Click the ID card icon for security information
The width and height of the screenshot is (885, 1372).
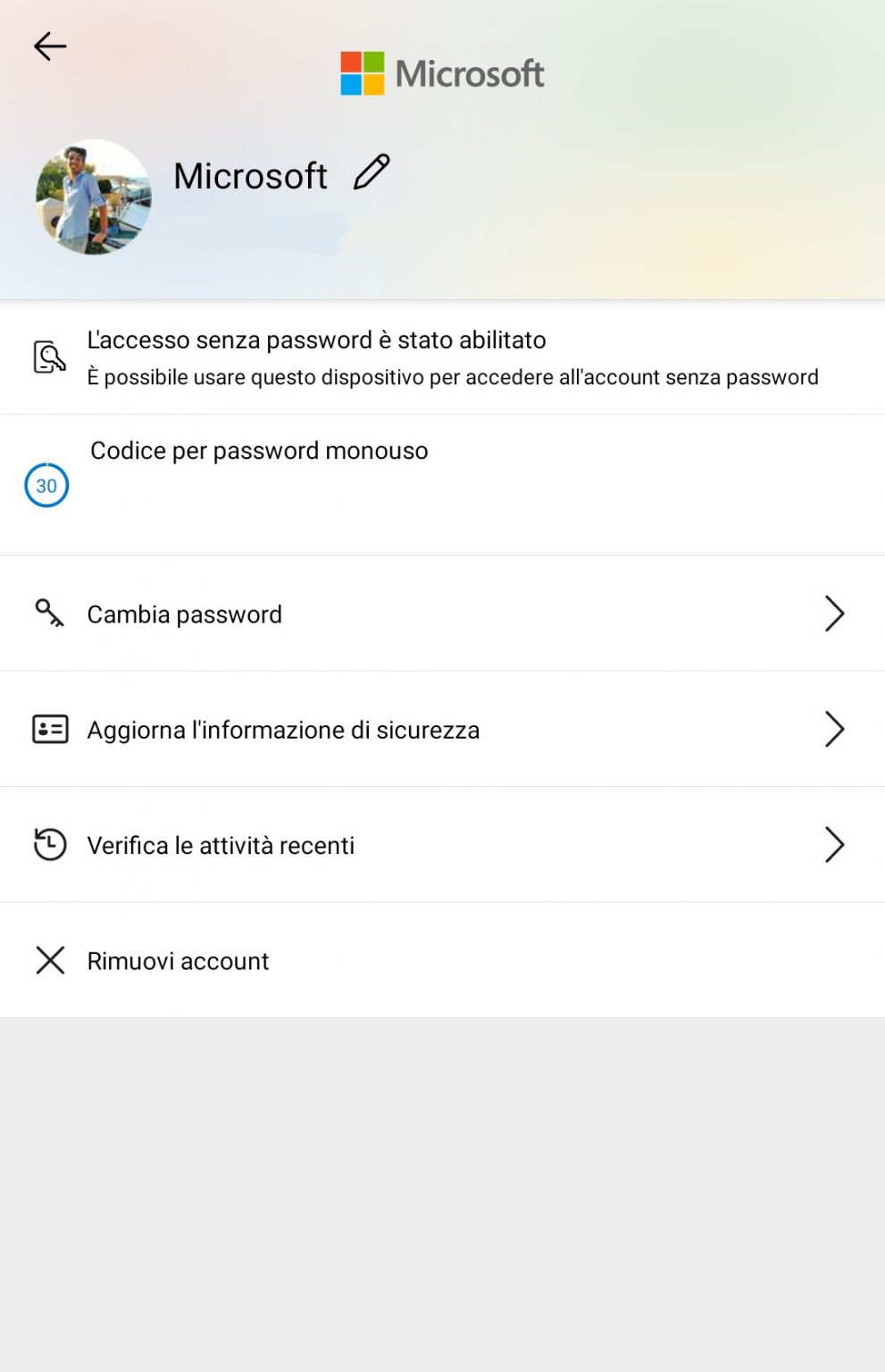[x=49, y=729]
